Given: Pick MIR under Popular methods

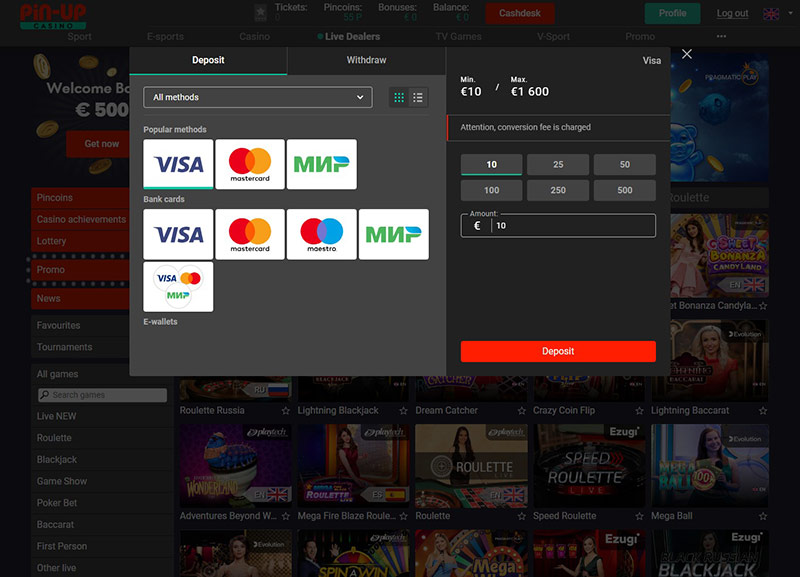Looking at the screenshot, I should pyautogui.click(x=322, y=164).
